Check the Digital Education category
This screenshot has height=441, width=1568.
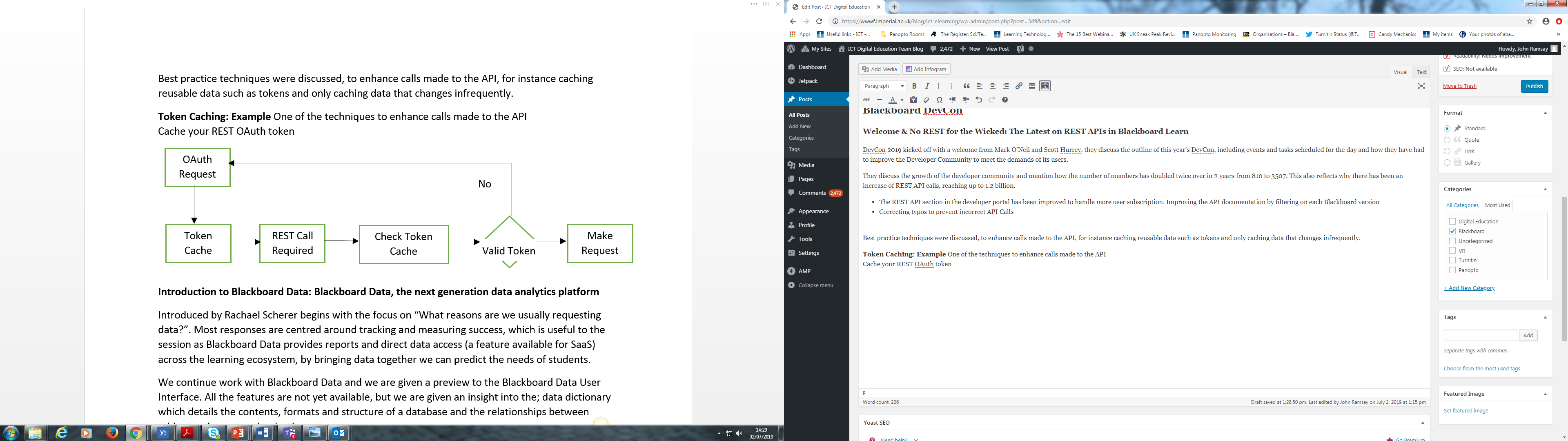coord(1452,222)
